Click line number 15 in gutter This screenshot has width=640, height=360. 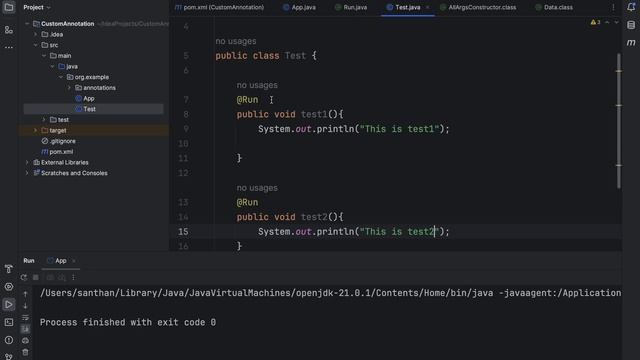tap(183, 232)
